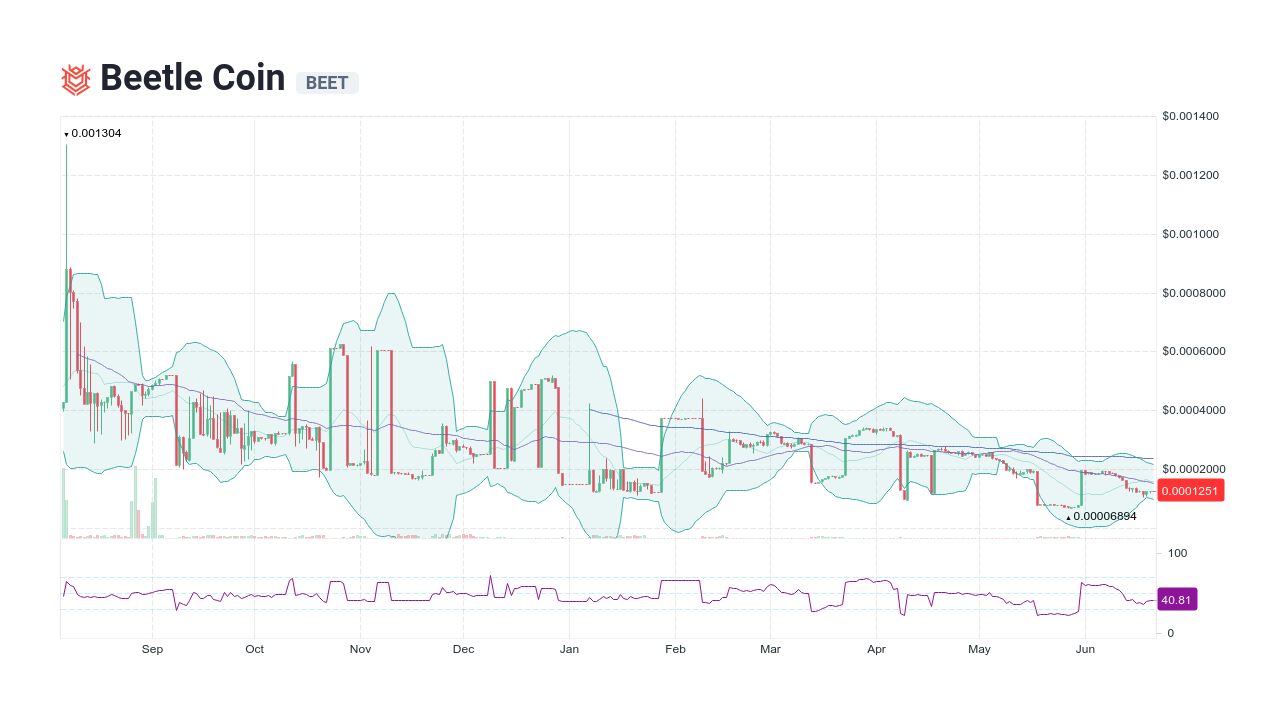Expand the Apr axis label
This screenshot has height=720, width=1280.
click(877, 649)
